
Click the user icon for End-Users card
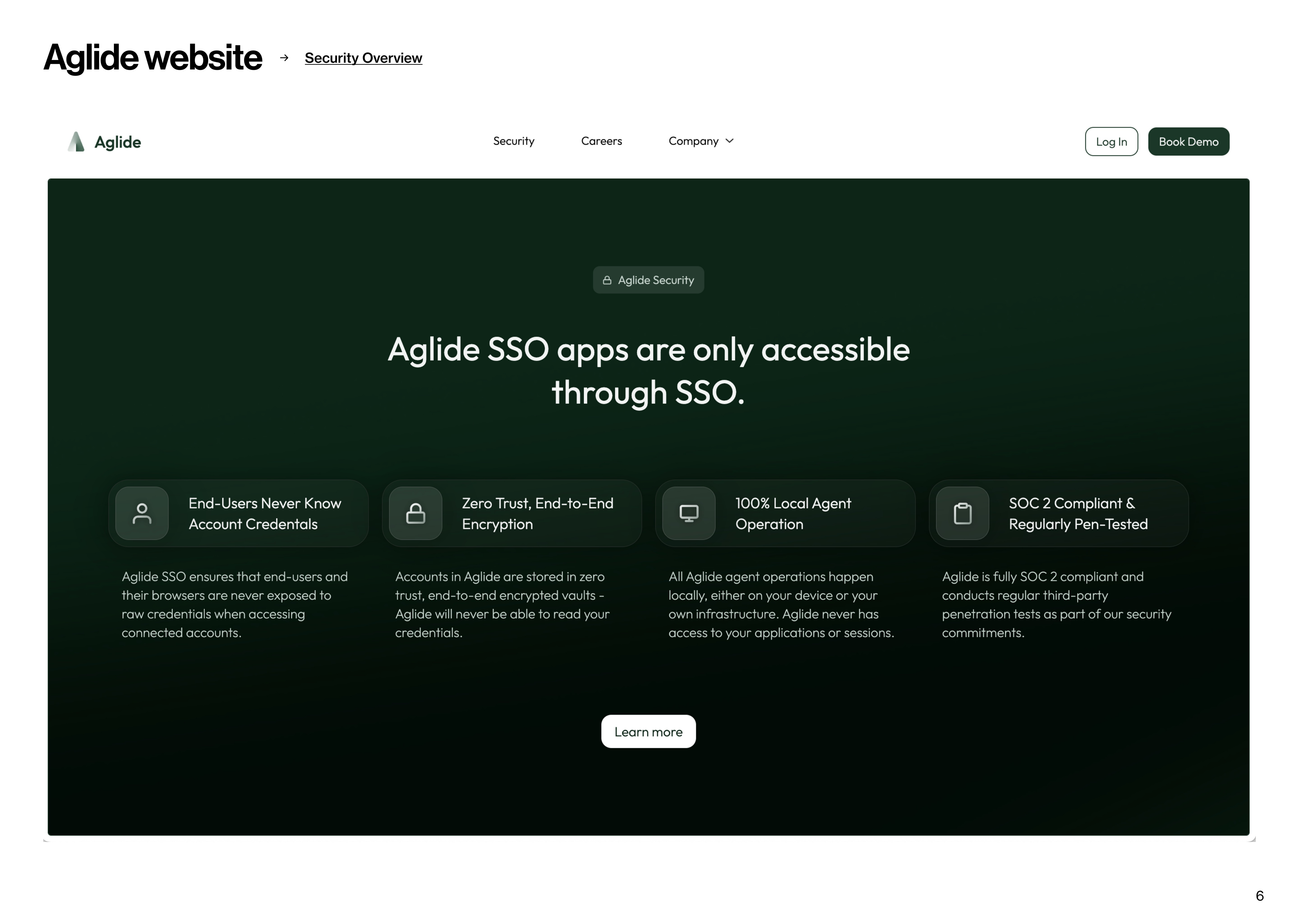tap(142, 513)
